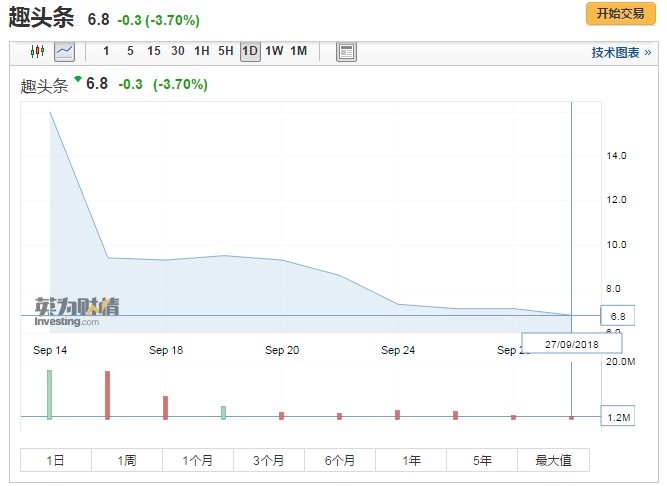This screenshot has width=667, height=486.
Task: Select the 5H interval
Action: click(226, 51)
